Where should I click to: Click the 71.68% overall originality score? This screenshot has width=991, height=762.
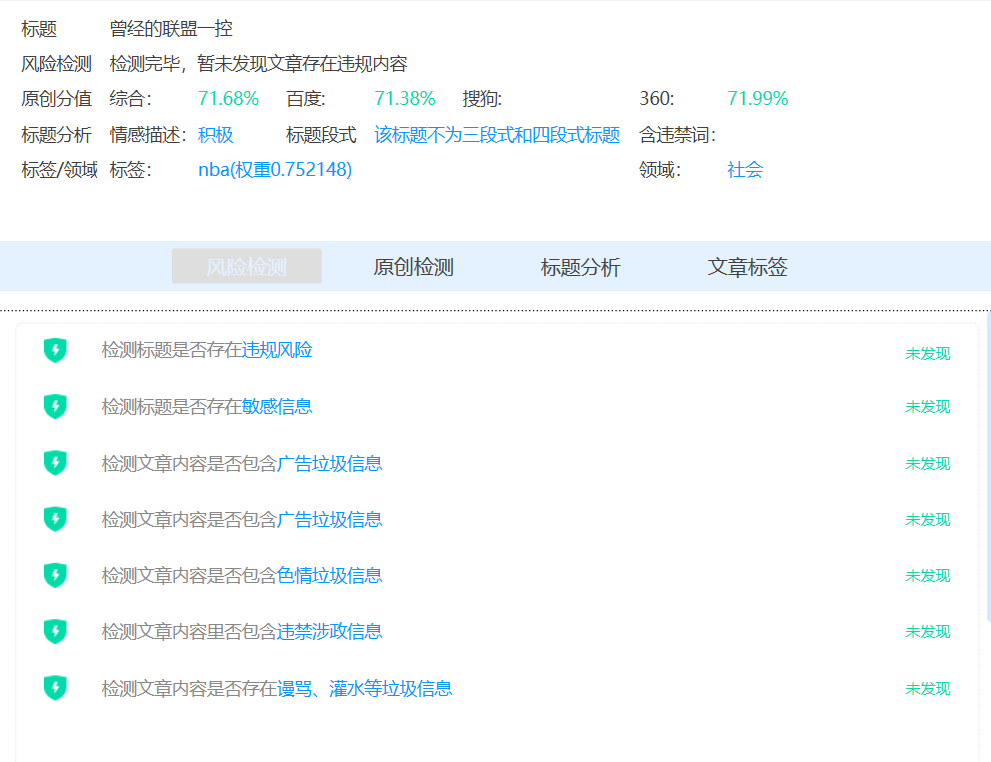[228, 99]
